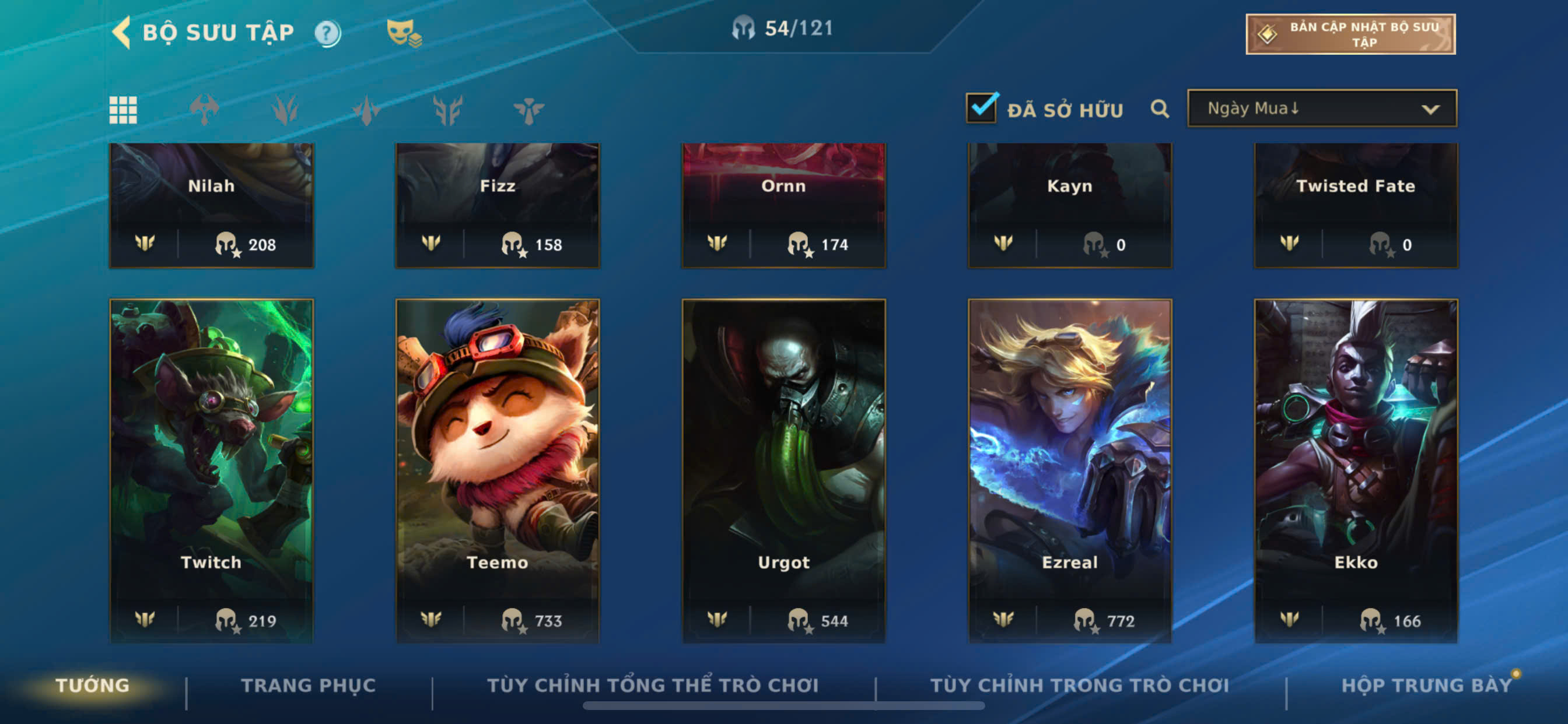Click the horizontal scrollbar at bottom
This screenshot has width=1568, height=724.
click(x=783, y=706)
